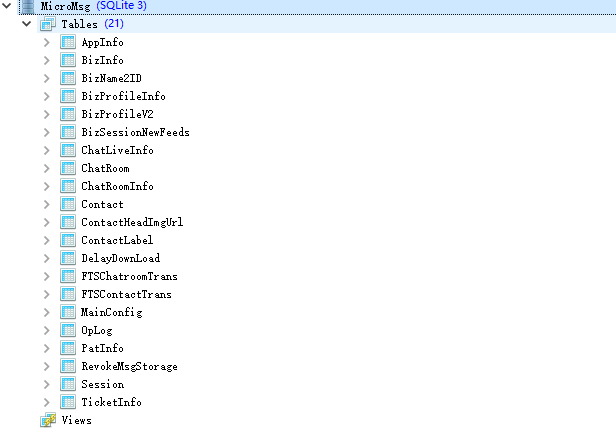Click the Session table icon

[68, 384]
